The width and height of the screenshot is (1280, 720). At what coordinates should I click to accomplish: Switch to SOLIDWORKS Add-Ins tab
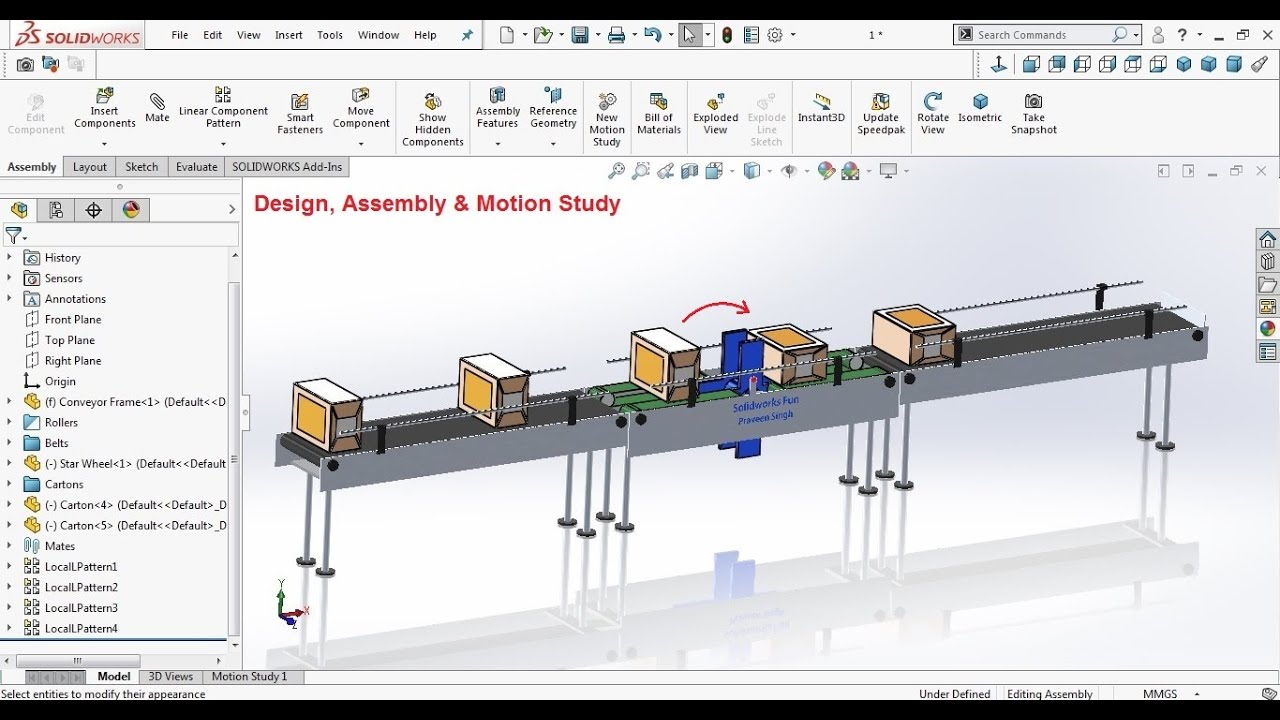coord(287,167)
